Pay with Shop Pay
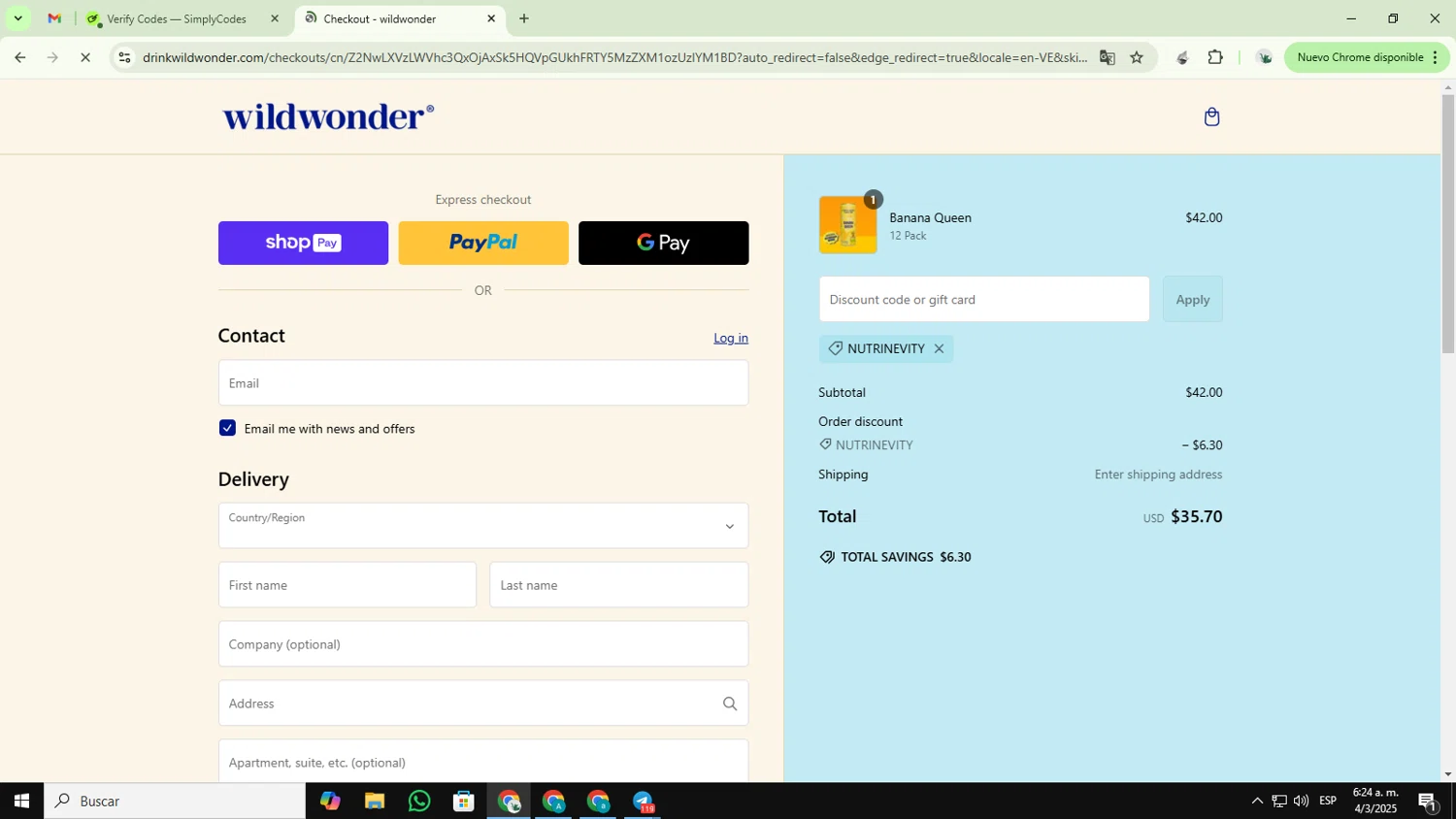 click(x=303, y=243)
